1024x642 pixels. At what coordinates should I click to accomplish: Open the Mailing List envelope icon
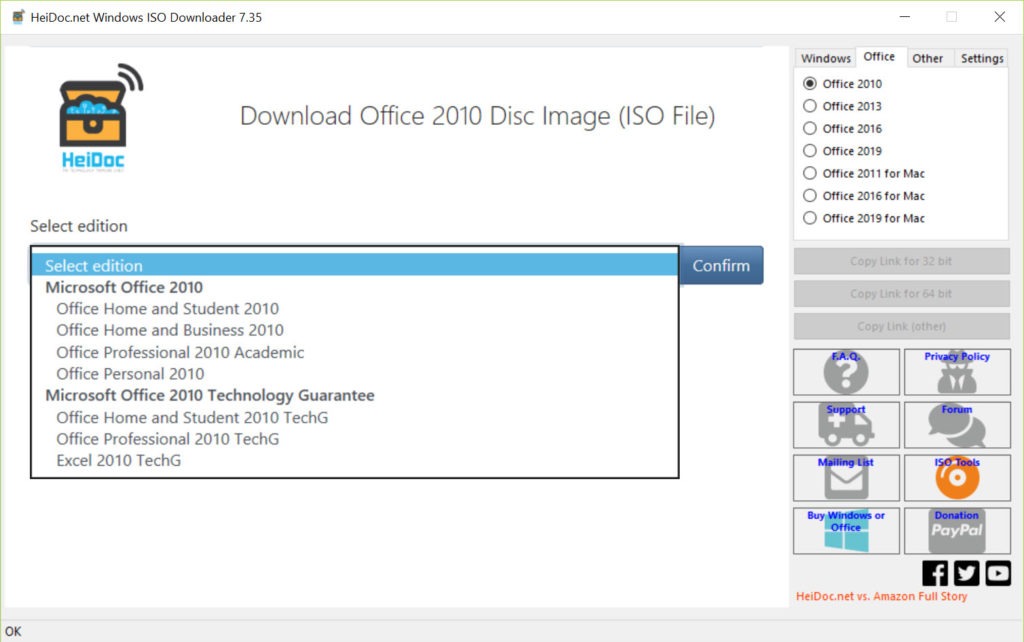point(846,478)
